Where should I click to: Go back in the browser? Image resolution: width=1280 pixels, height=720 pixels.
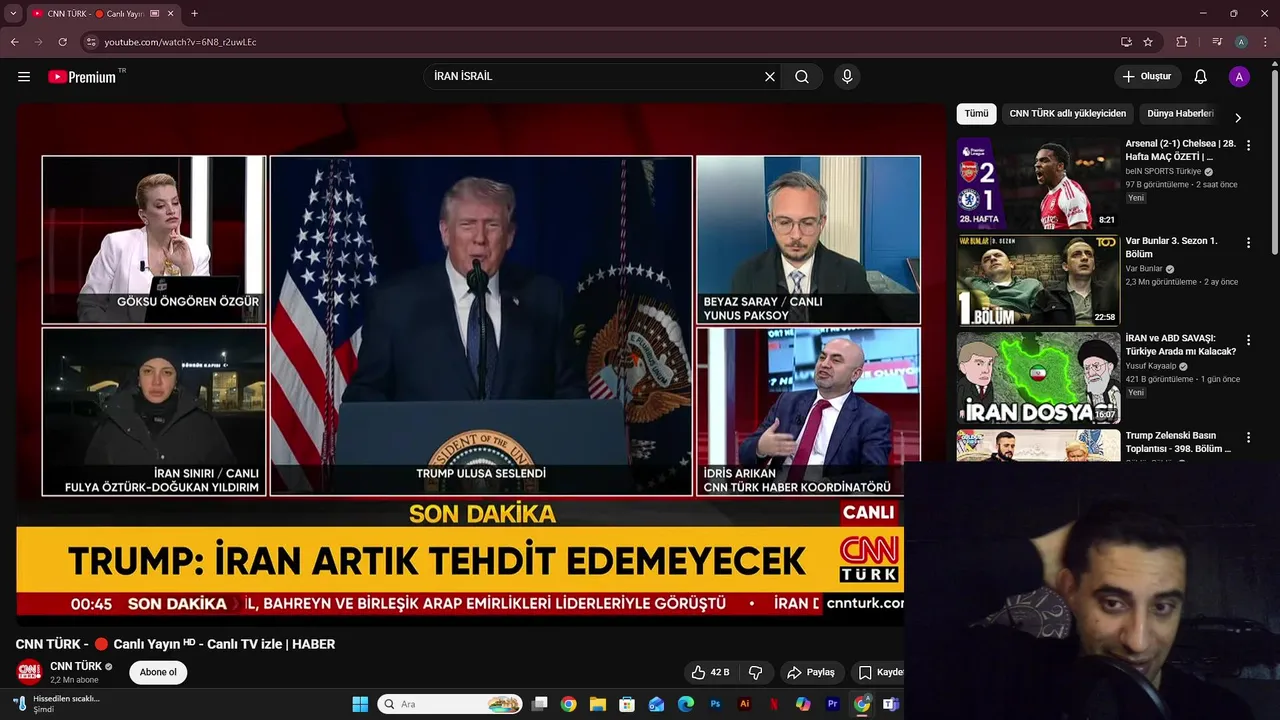pos(14,42)
